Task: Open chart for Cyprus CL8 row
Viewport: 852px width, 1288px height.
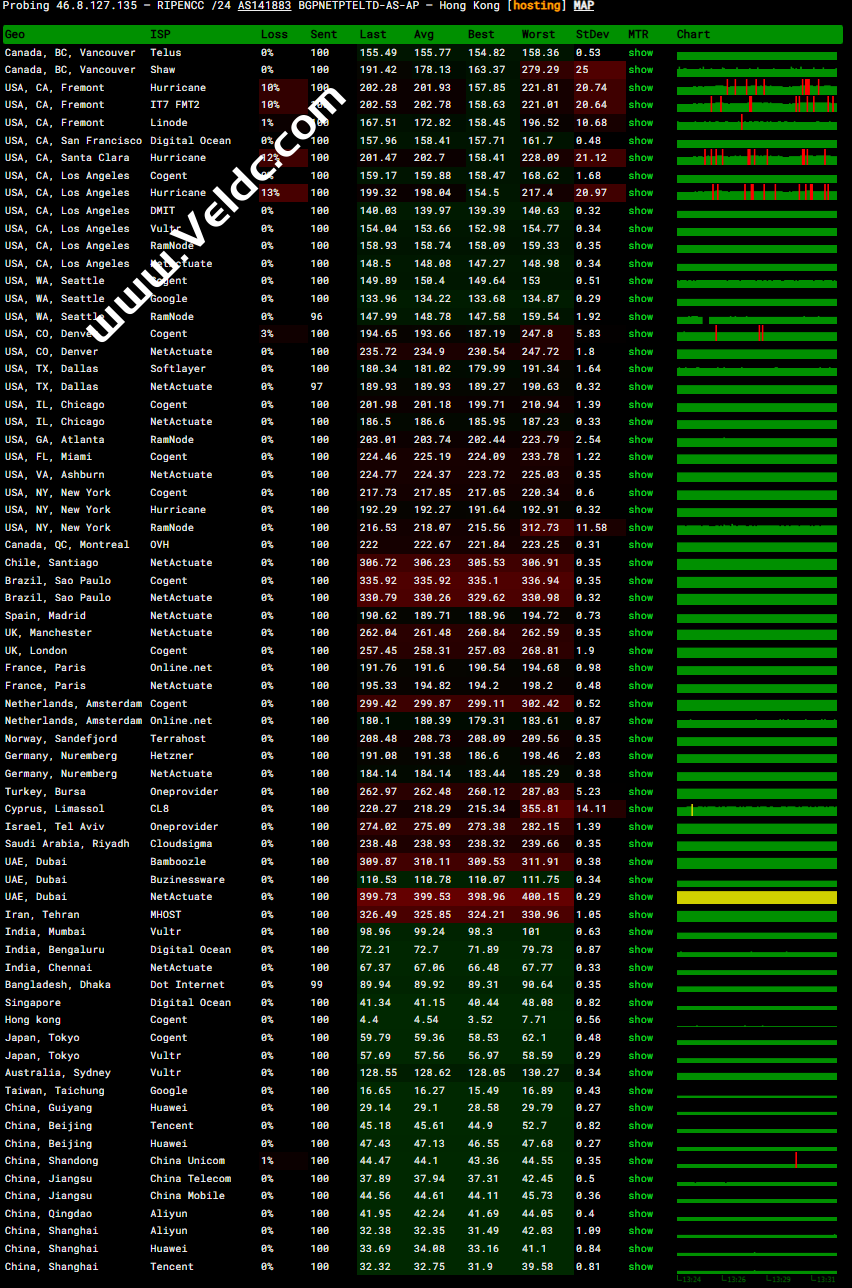Action: click(757, 809)
